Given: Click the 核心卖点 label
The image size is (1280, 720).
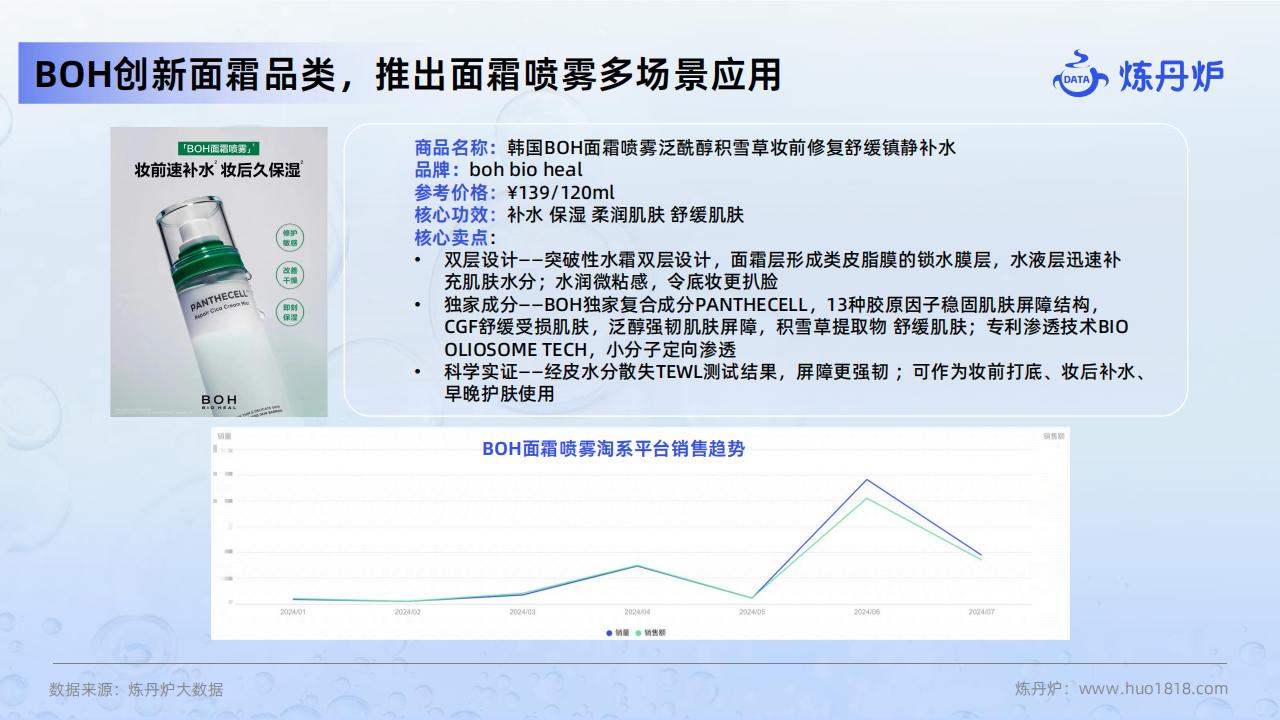Looking at the screenshot, I should coord(455,237).
